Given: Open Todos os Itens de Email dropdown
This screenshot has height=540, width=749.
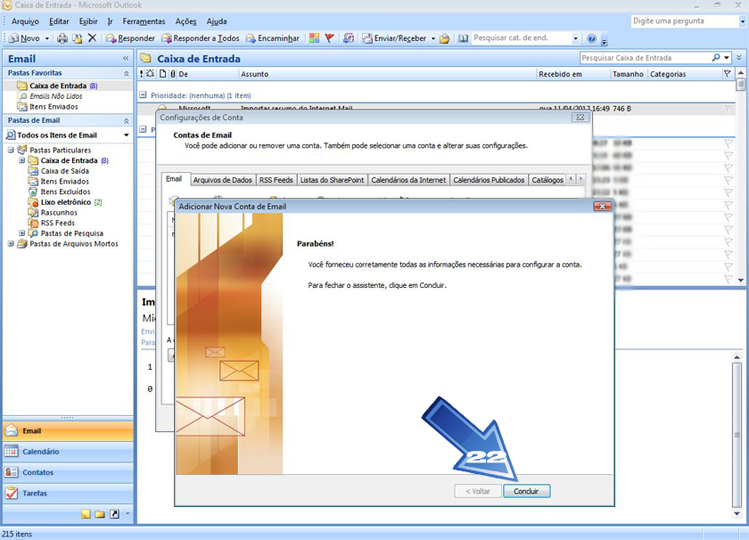Looking at the screenshot, I should pyautogui.click(x=126, y=135).
